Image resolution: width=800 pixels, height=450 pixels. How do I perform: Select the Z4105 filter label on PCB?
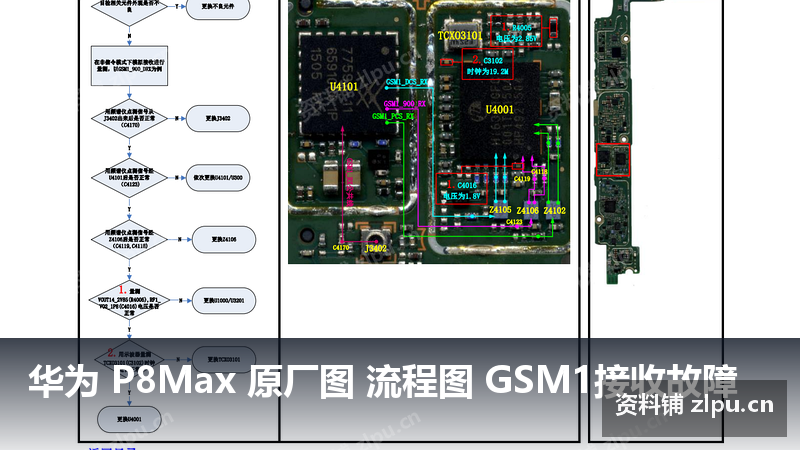[500, 210]
